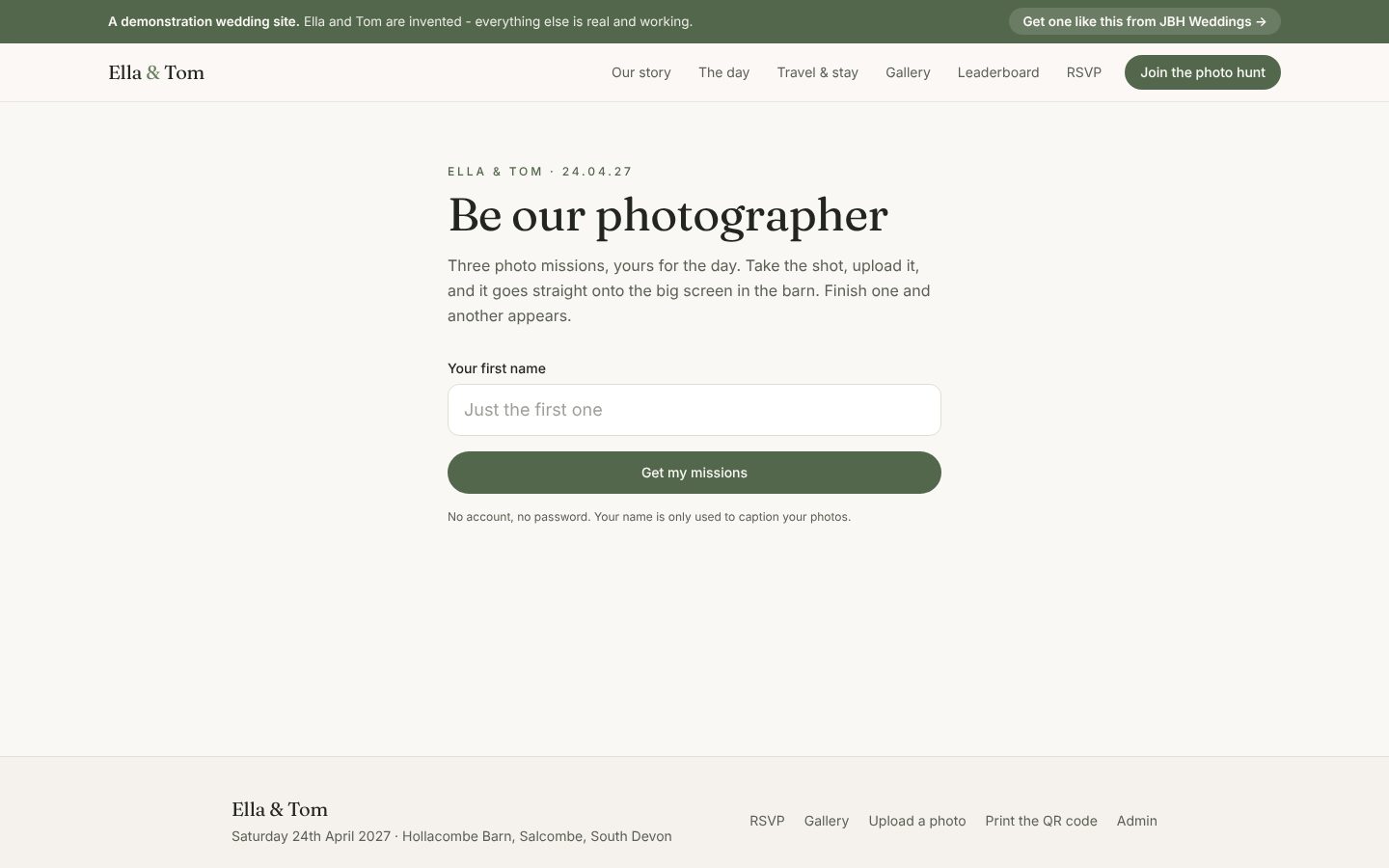Focus the Your first name input field

(x=694, y=410)
